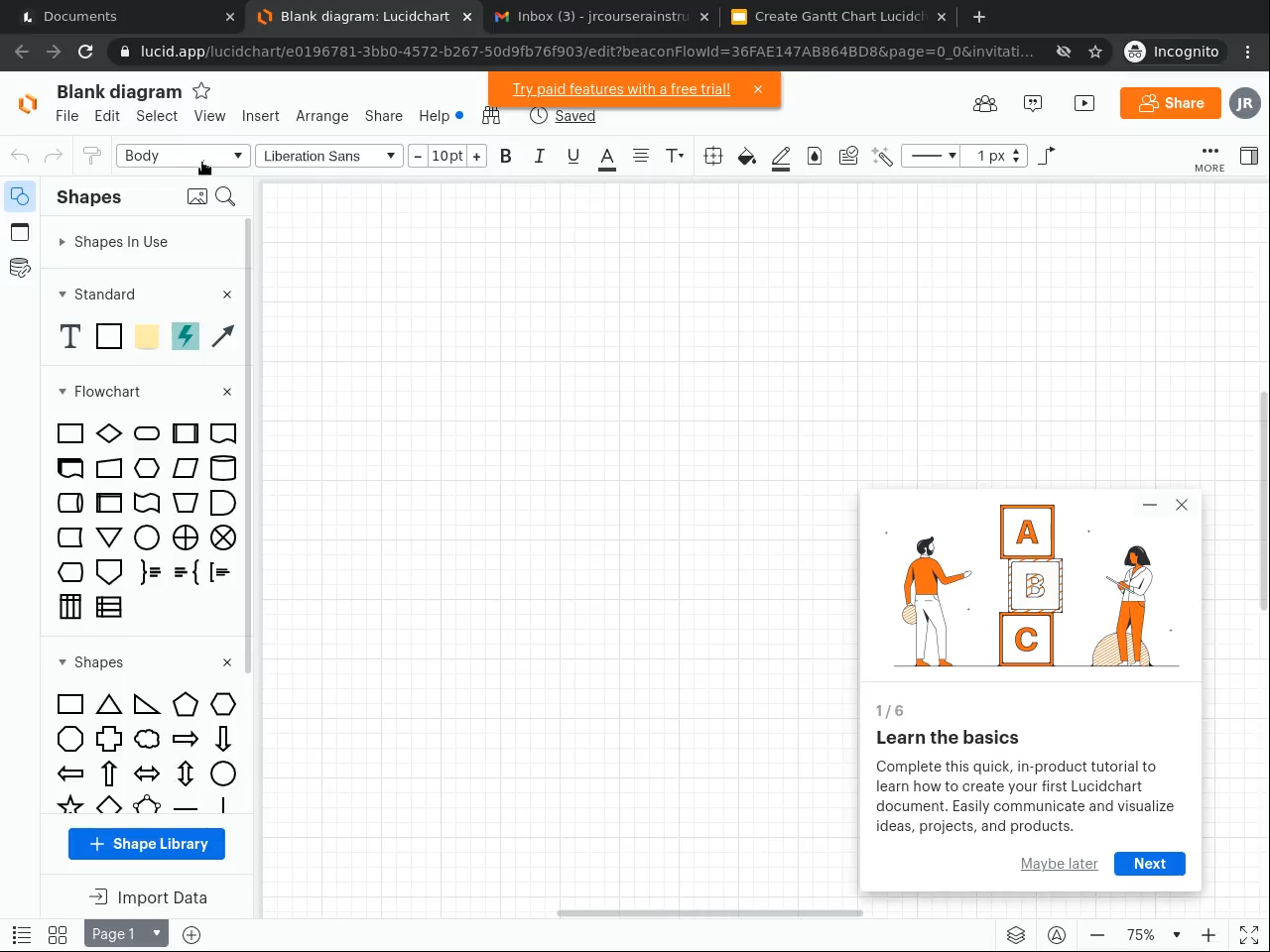Expand the Shapes In Use section

120,242
